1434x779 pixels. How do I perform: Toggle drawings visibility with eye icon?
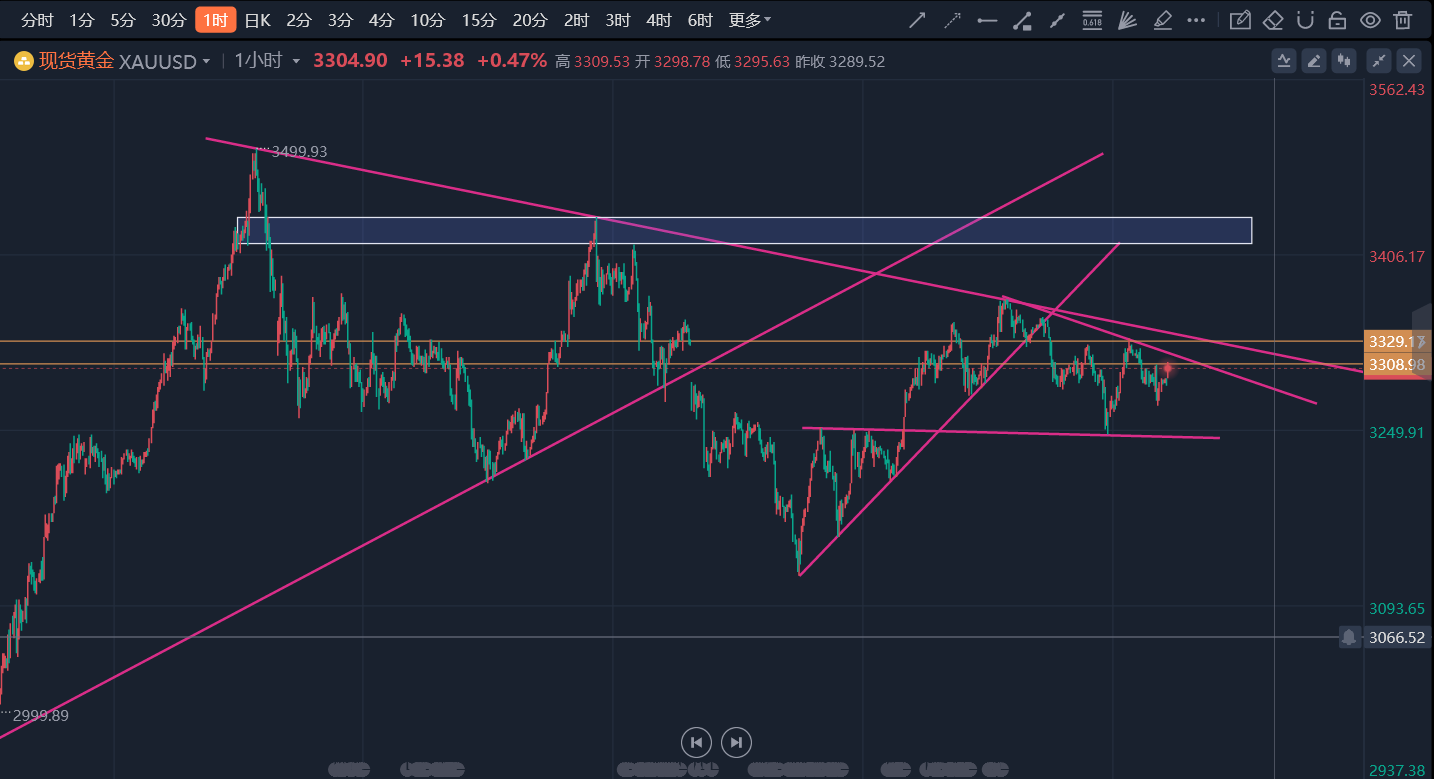[1370, 20]
